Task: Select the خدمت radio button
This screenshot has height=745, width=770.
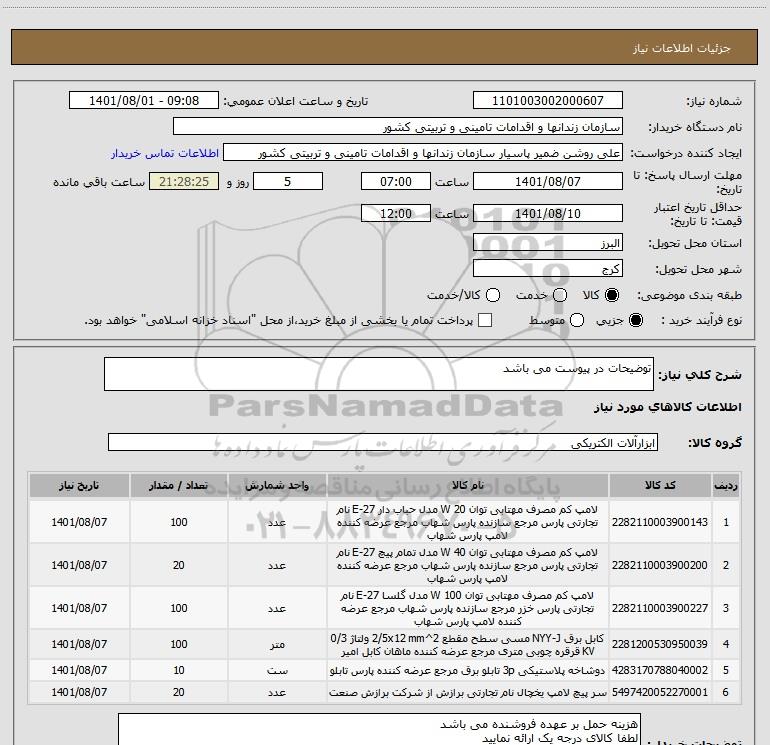Action: click(x=560, y=295)
